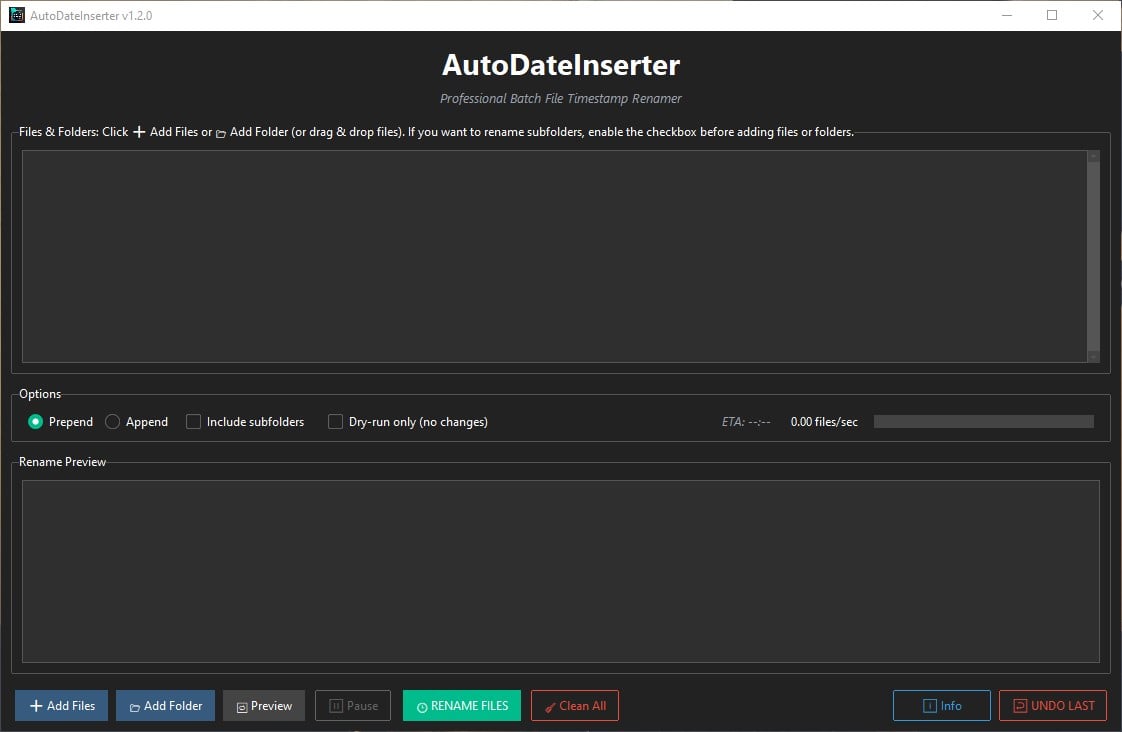Viewport: 1122px width, 732px height.
Task: Enable Include subfolders
Action: (x=193, y=421)
